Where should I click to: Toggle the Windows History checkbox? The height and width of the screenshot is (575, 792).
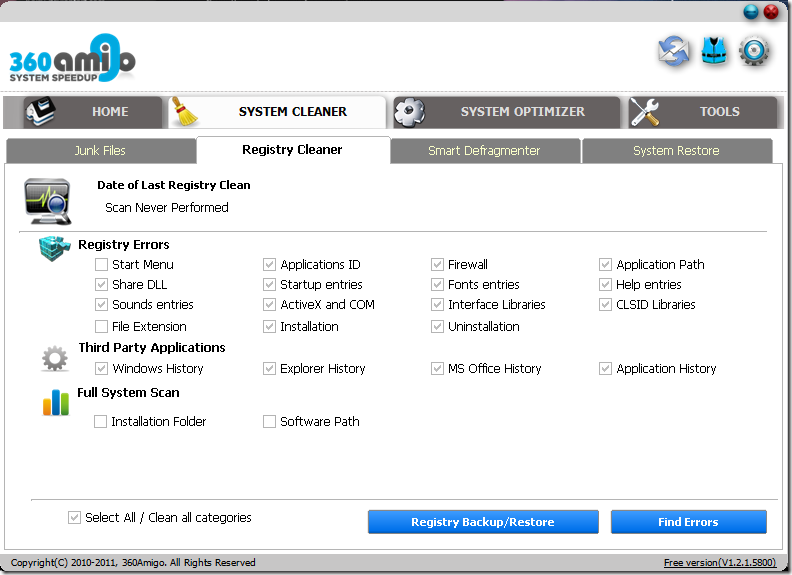102,368
